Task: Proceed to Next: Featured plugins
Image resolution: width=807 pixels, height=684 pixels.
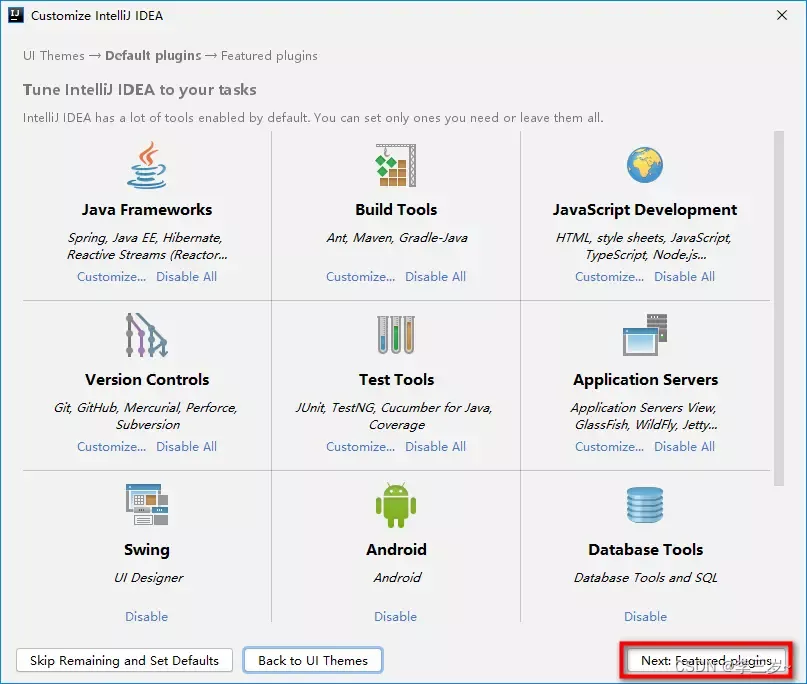Action: (x=706, y=660)
